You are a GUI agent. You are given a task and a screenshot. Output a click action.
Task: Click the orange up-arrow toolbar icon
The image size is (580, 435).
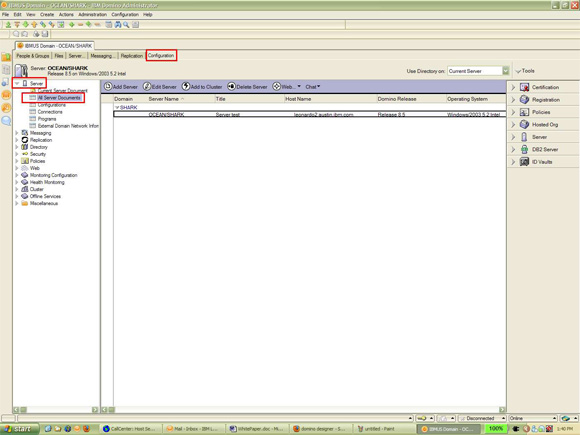click(x=34, y=25)
